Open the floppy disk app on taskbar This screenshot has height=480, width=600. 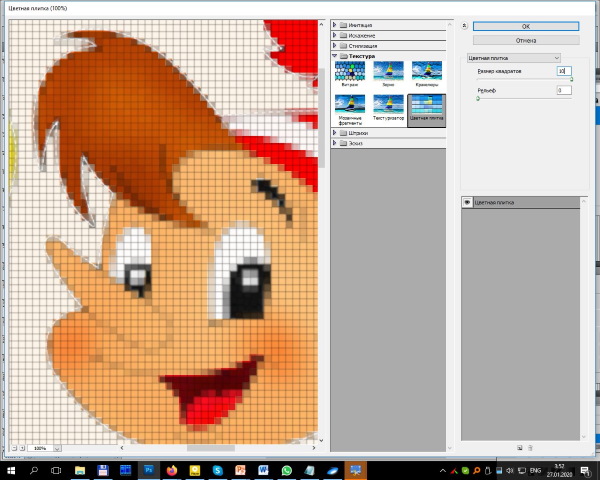(103, 470)
